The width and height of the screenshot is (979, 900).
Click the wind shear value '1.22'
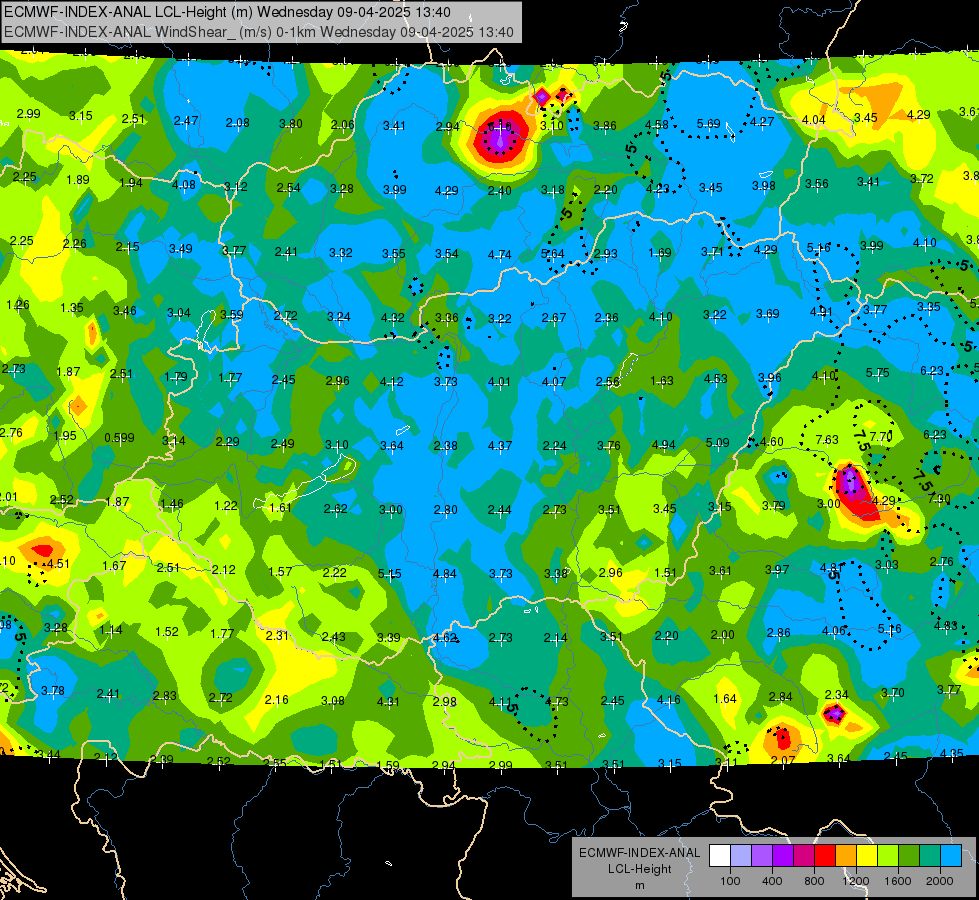[x=225, y=505]
